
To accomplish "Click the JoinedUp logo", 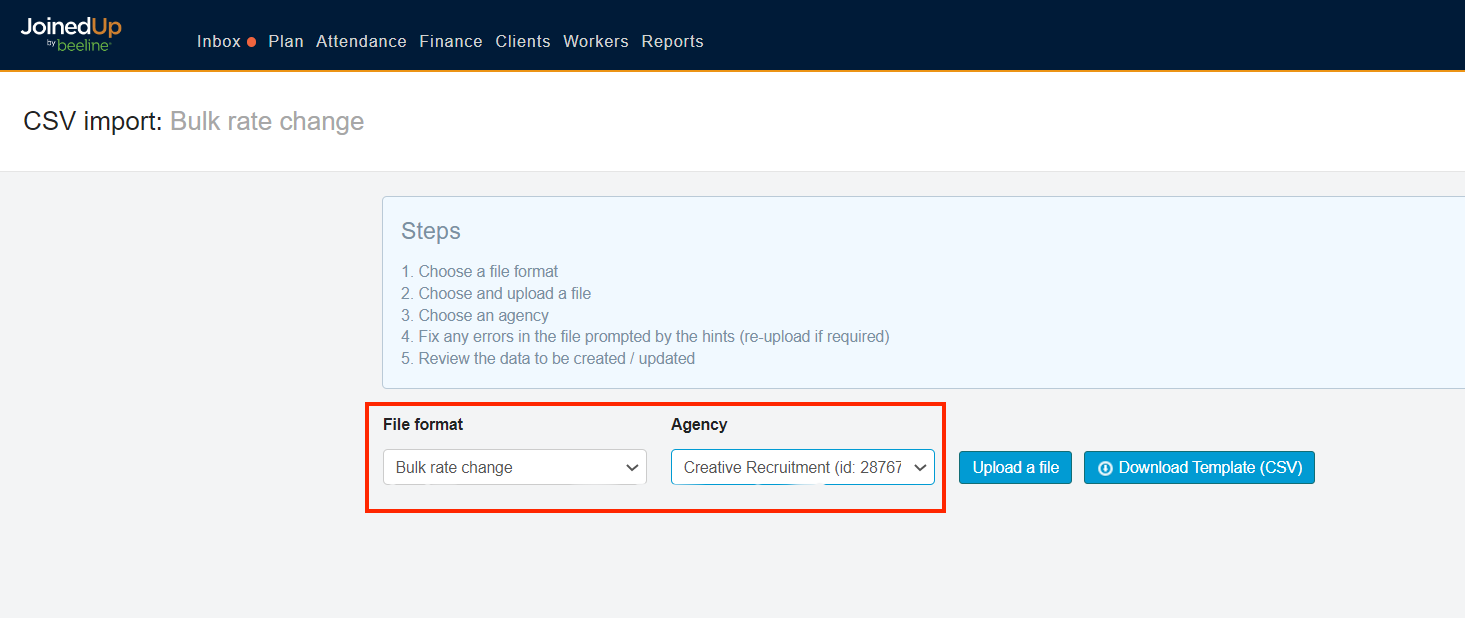I will [70, 27].
